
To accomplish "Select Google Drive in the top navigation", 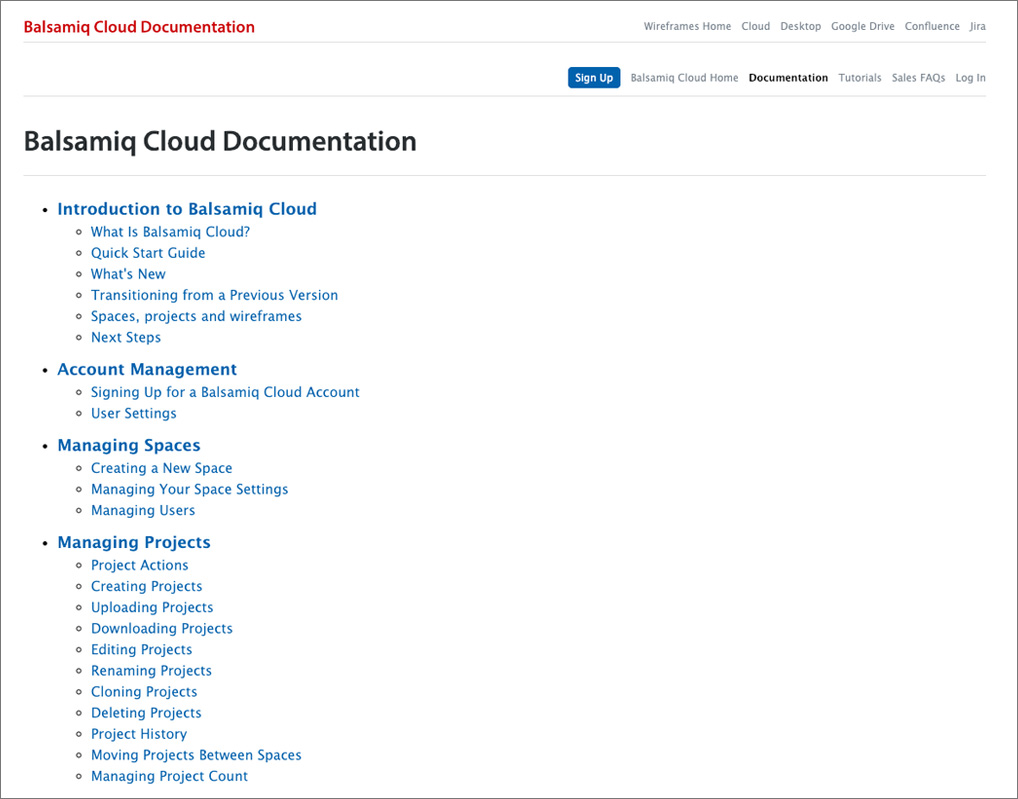I will tap(862, 27).
